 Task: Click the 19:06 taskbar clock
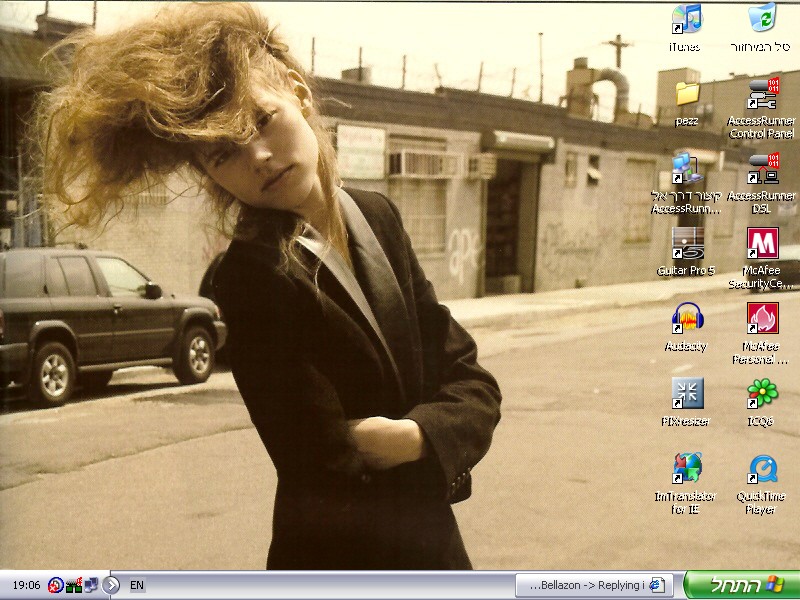(25, 585)
